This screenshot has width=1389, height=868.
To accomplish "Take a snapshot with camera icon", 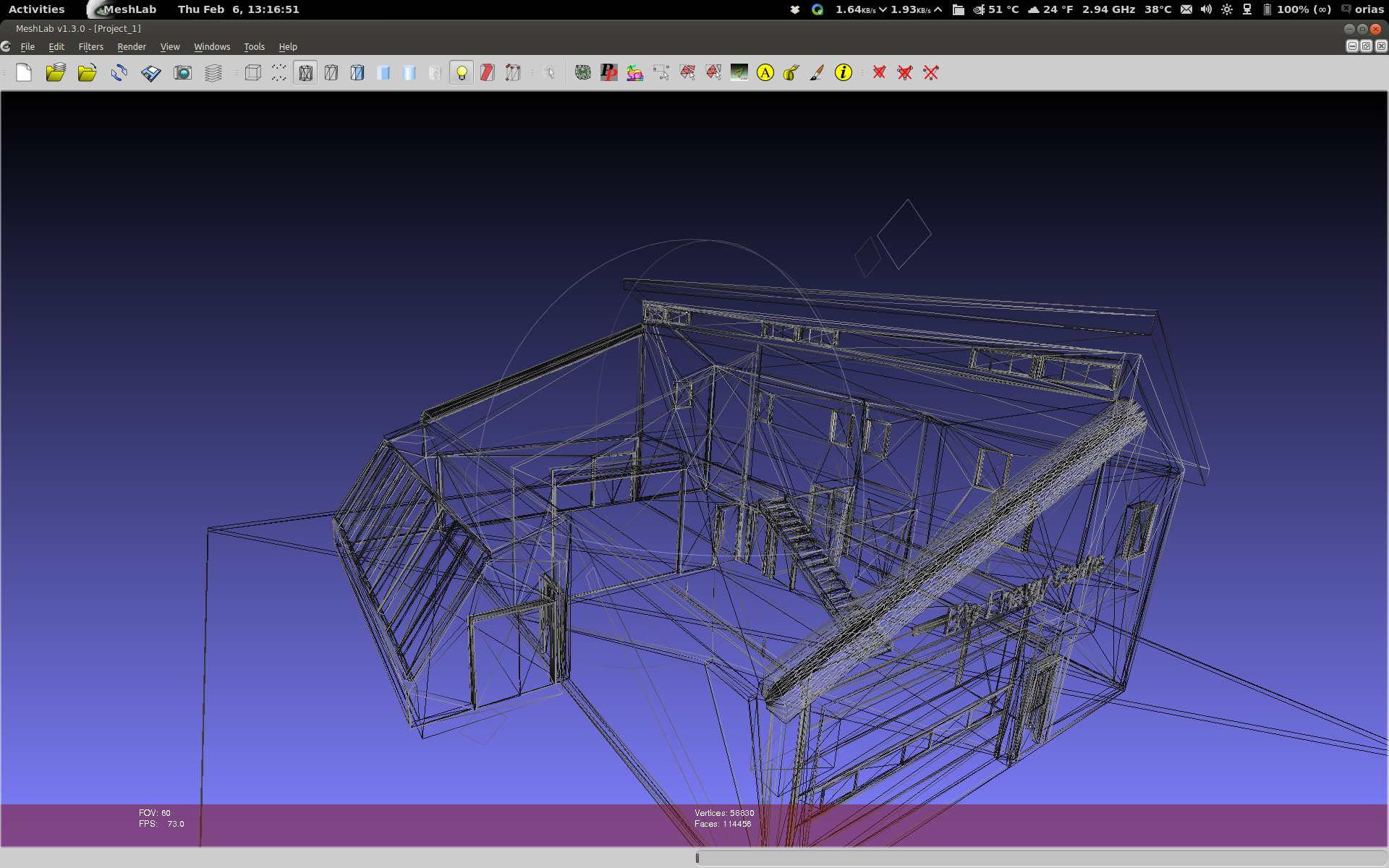I will click(x=183, y=72).
